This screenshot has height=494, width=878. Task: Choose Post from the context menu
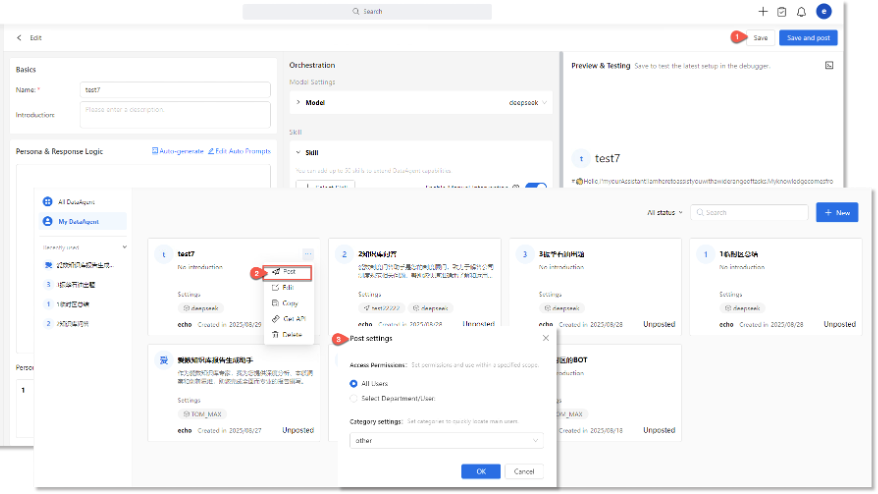[x=288, y=272]
